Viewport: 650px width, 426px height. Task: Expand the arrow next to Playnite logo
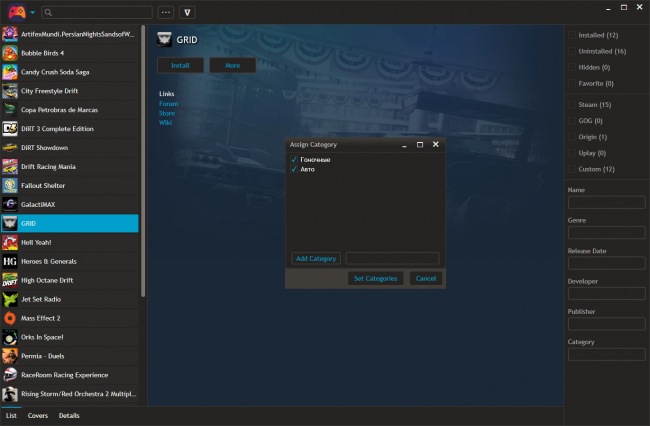point(33,12)
